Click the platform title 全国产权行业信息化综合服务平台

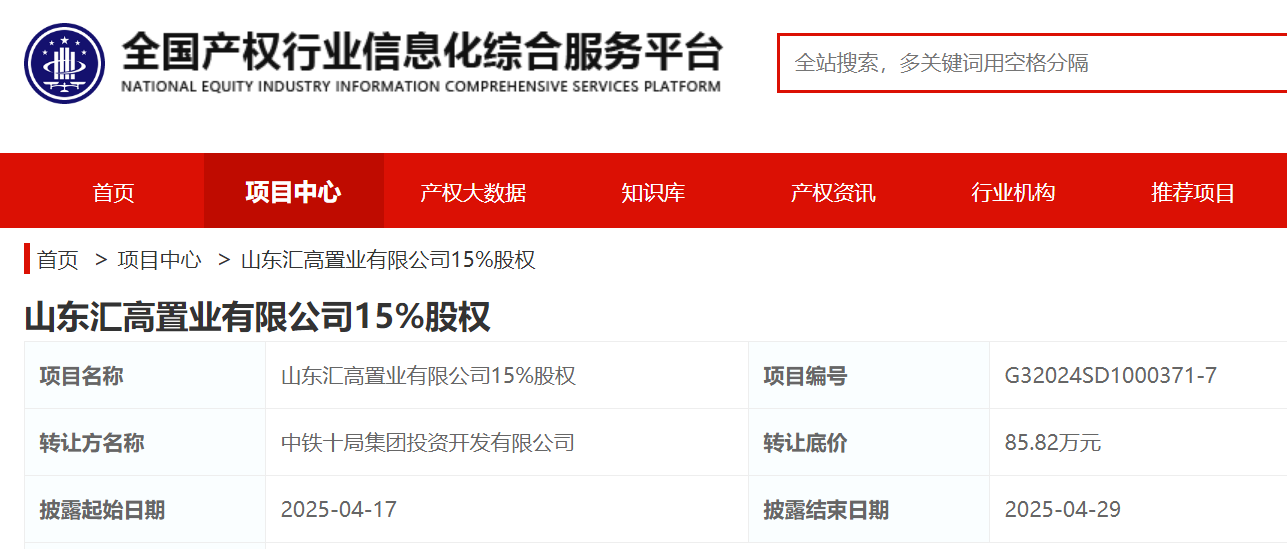(421, 50)
